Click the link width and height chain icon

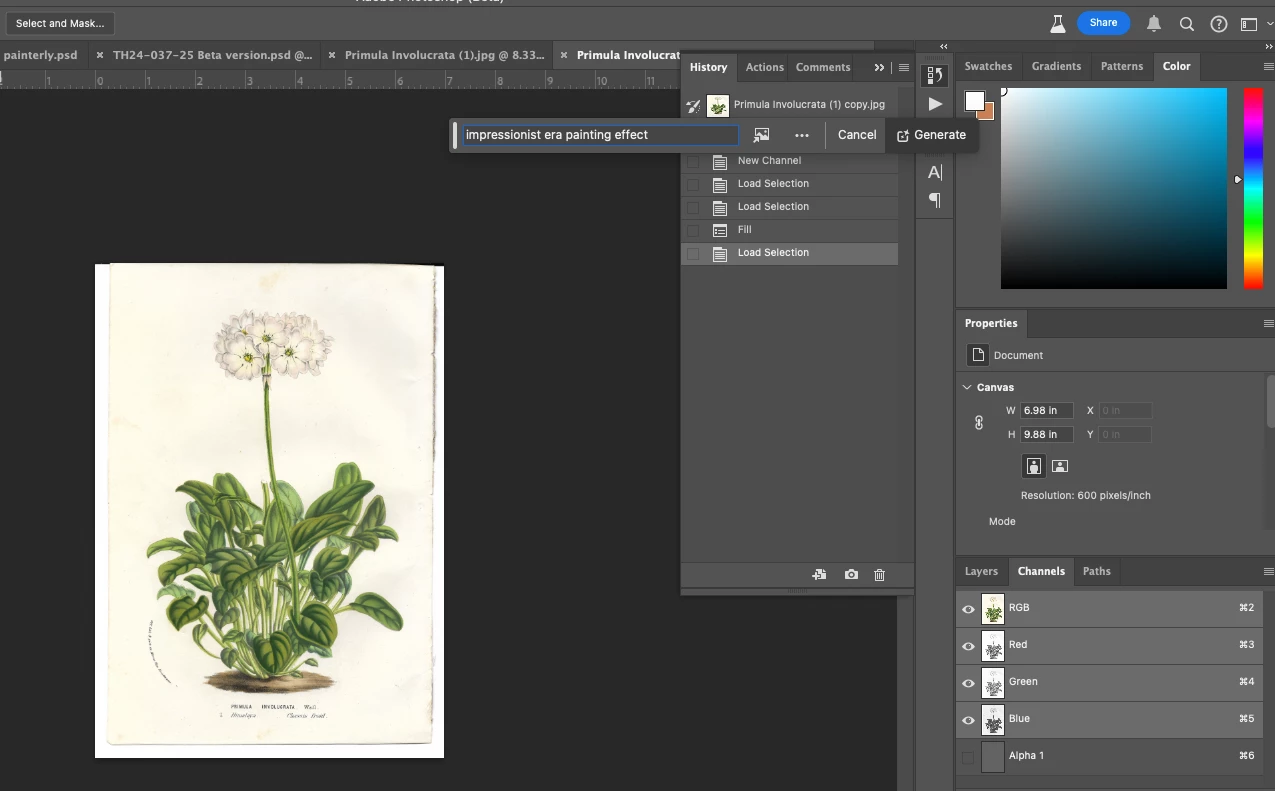(x=979, y=423)
